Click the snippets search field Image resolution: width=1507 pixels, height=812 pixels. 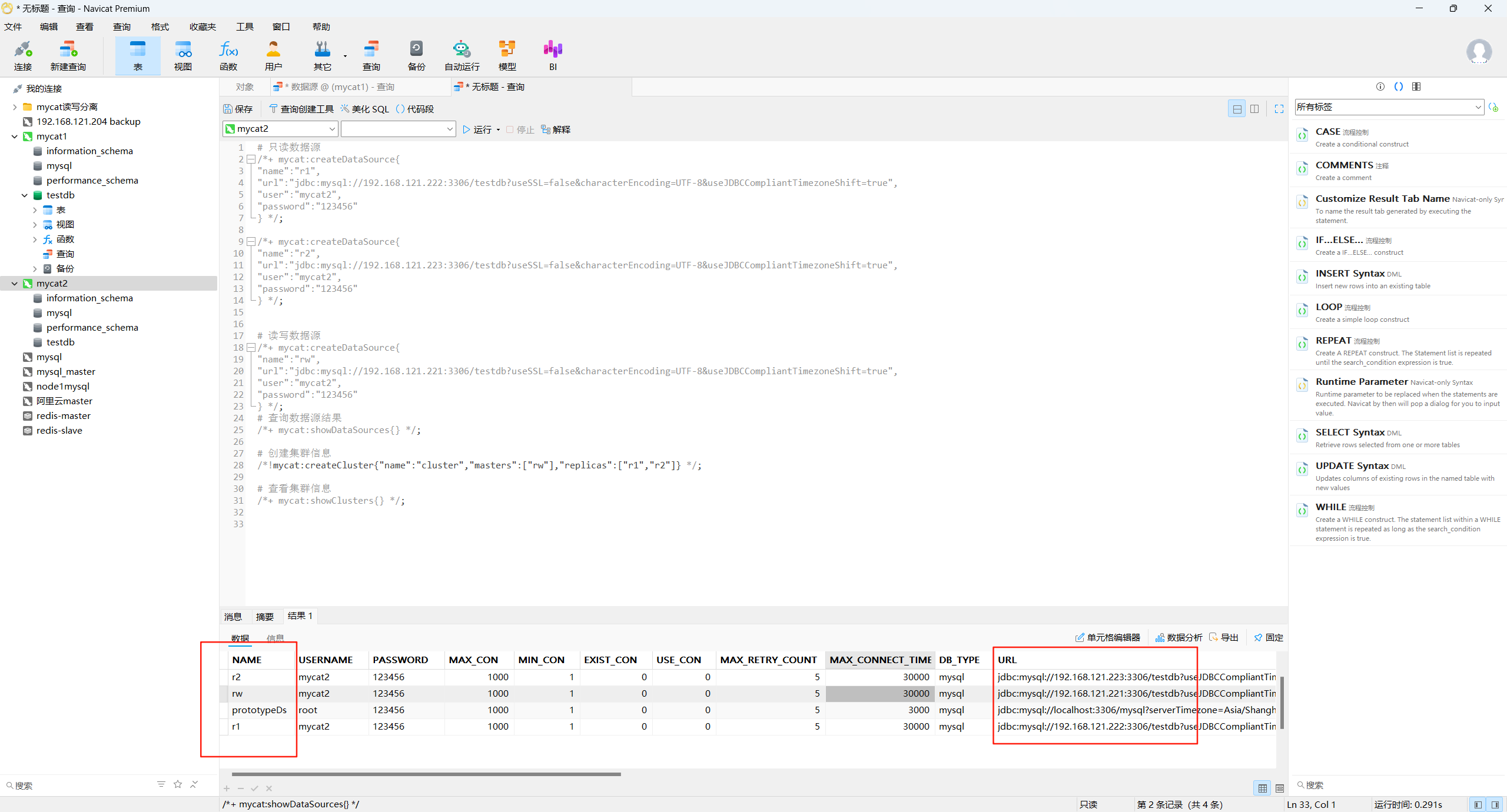coord(1399,786)
